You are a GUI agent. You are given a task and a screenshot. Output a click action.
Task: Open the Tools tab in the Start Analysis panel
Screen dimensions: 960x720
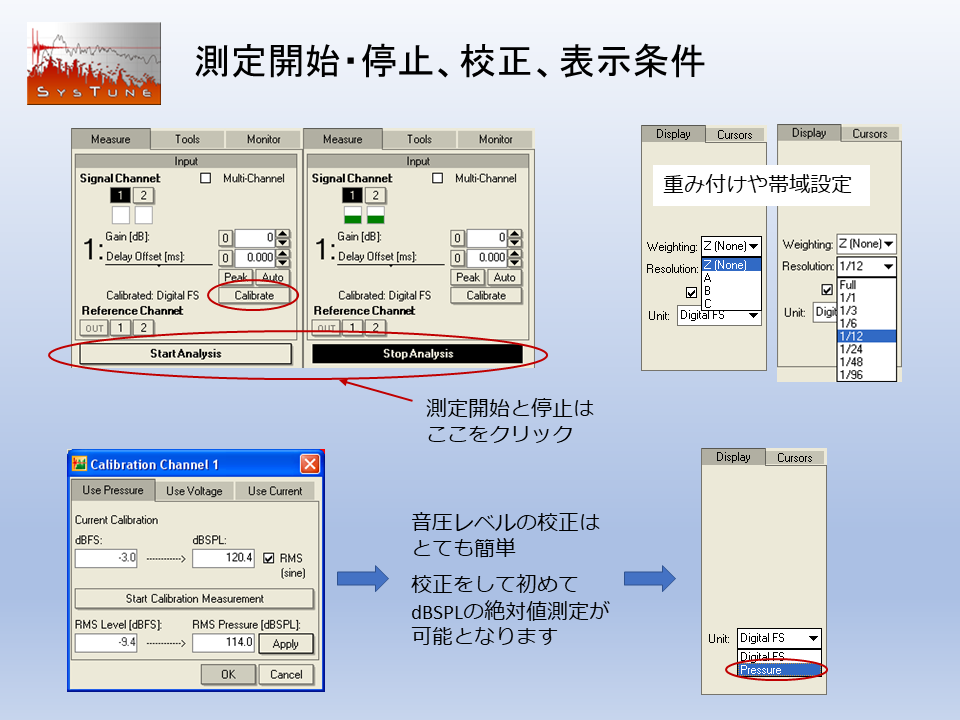187,140
